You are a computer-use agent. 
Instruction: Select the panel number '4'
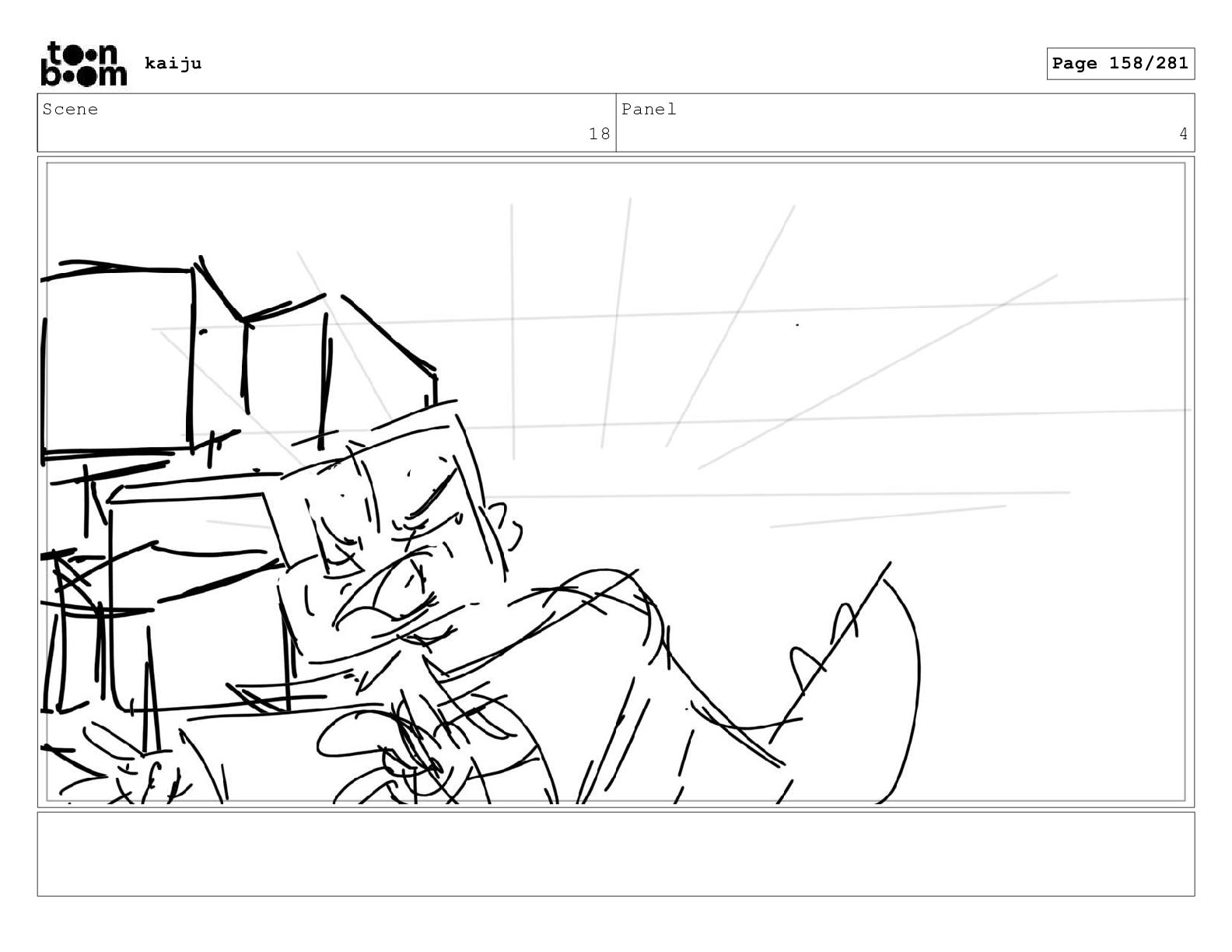(x=1183, y=134)
